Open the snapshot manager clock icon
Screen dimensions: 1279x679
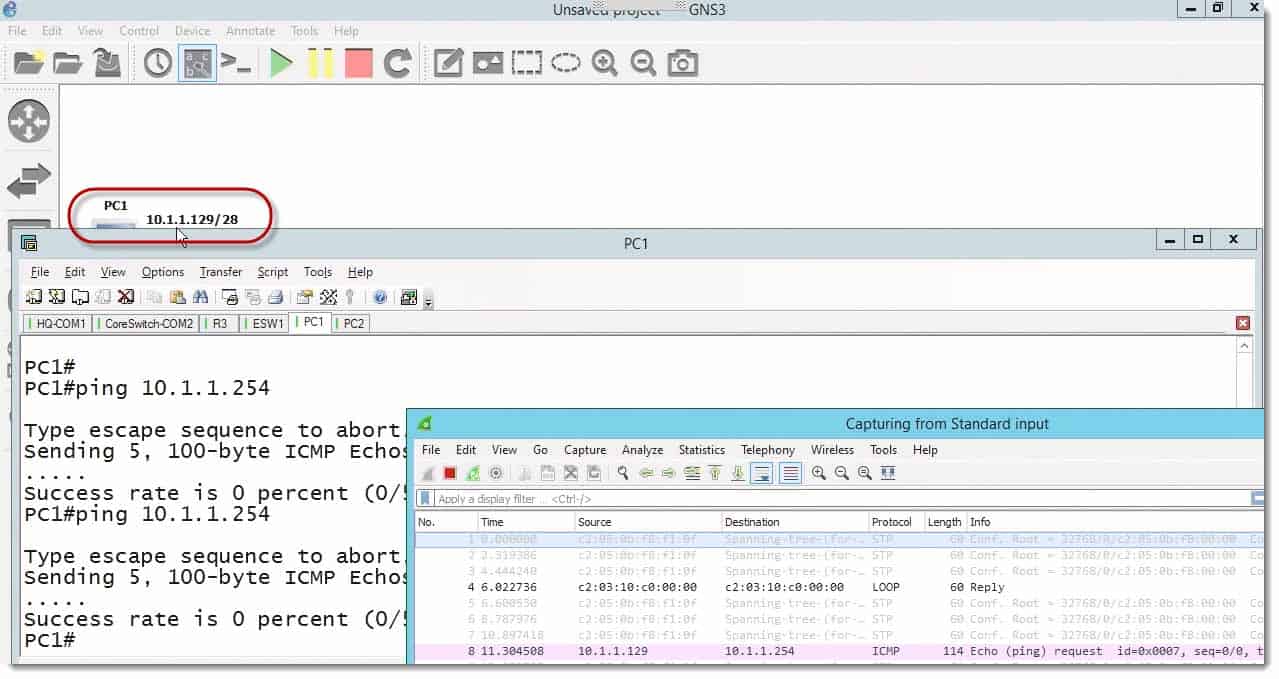click(x=157, y=64)
